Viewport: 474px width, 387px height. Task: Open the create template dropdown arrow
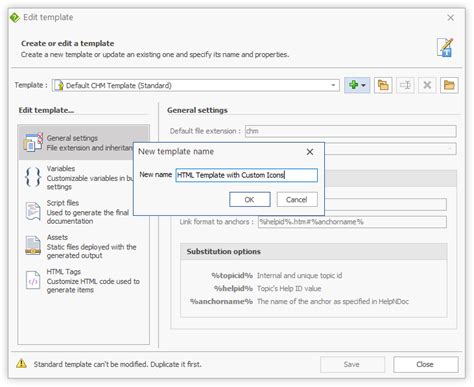pyautogui.click(x=364, y=86)
